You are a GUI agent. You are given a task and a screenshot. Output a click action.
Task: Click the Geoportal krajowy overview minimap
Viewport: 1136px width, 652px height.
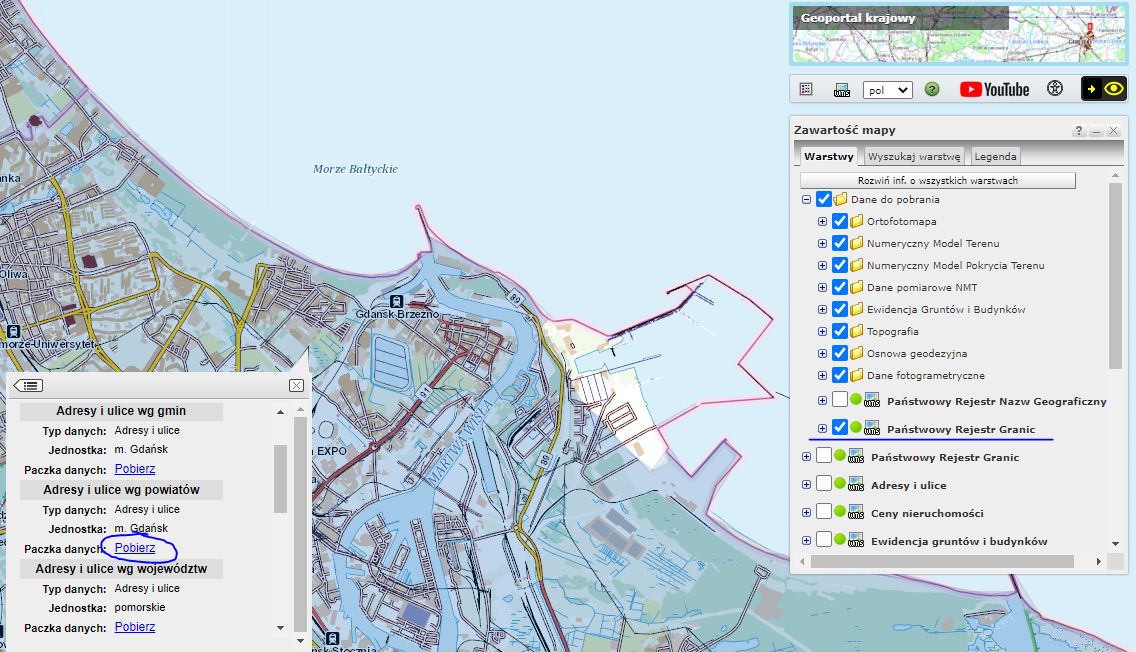tap(958, 35)
